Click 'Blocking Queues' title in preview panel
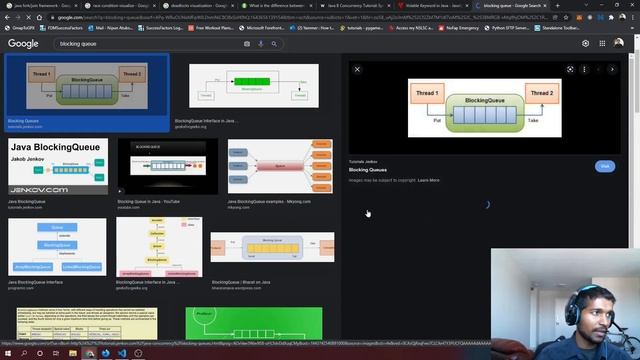The image size is (640, 360). click(368, 170)
